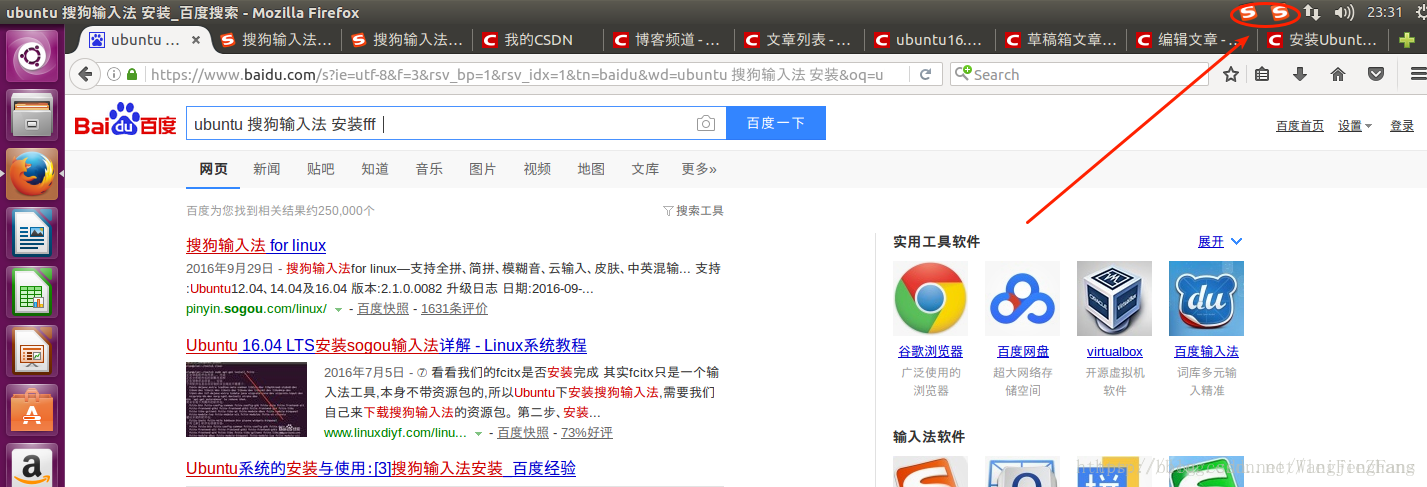Click the Baidu logo

[126, 121]
